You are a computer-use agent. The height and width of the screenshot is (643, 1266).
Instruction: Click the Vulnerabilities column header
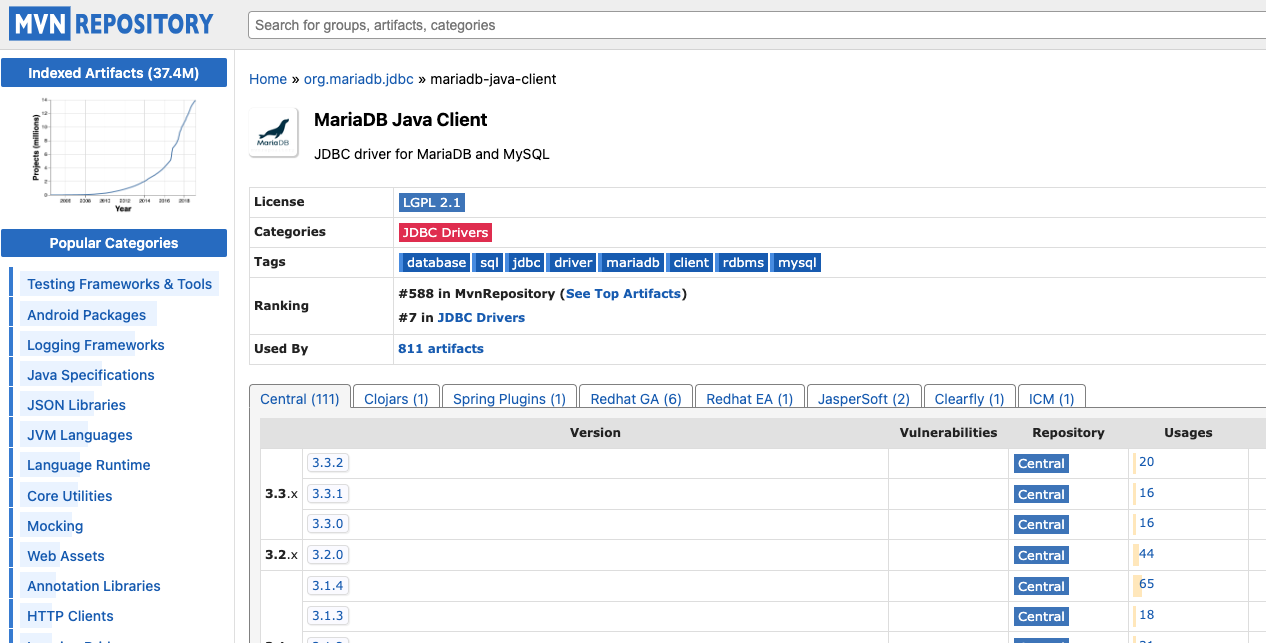pyautogui.click(x=949, y=433)
